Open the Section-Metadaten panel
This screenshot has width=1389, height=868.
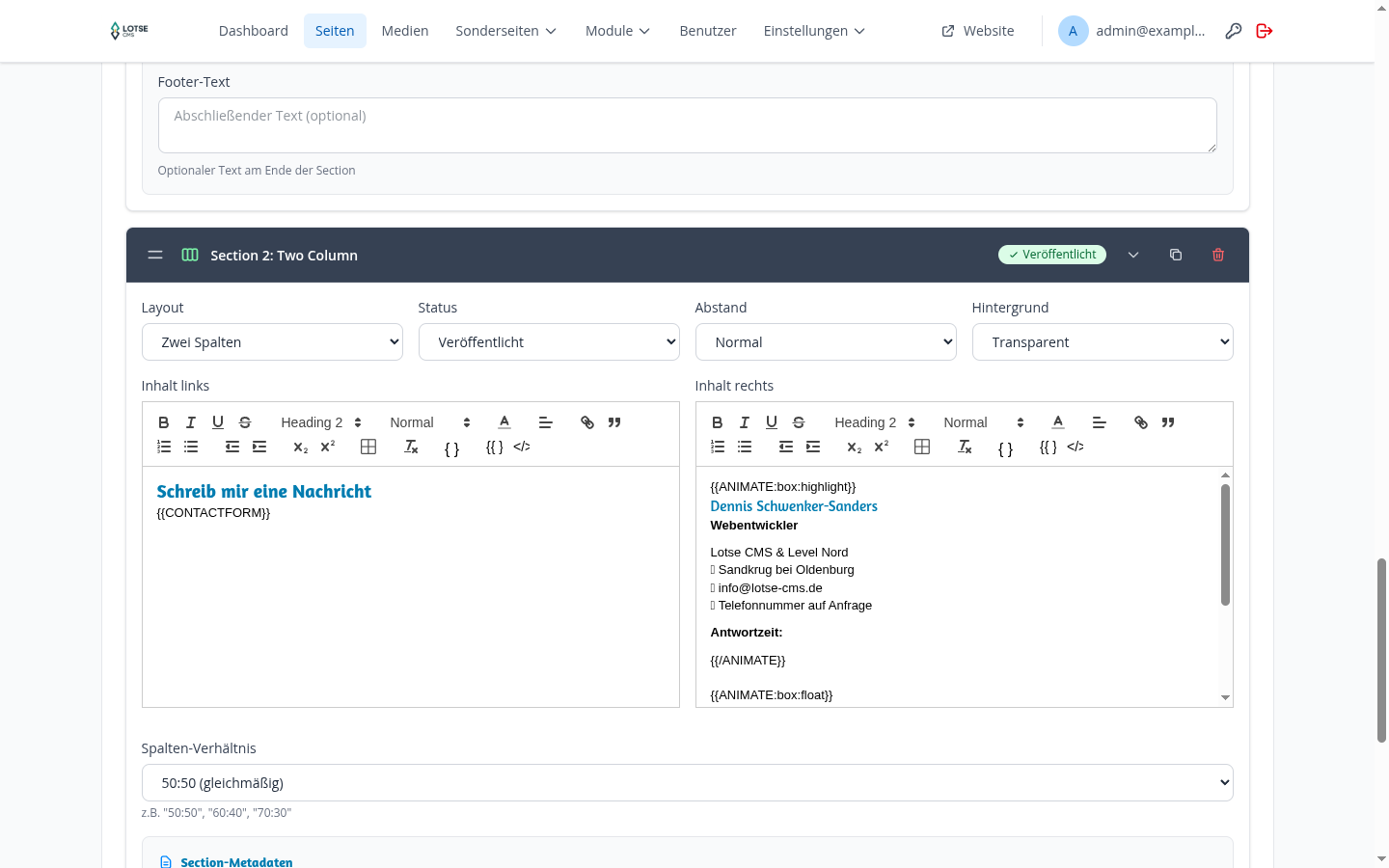point(236,862)
